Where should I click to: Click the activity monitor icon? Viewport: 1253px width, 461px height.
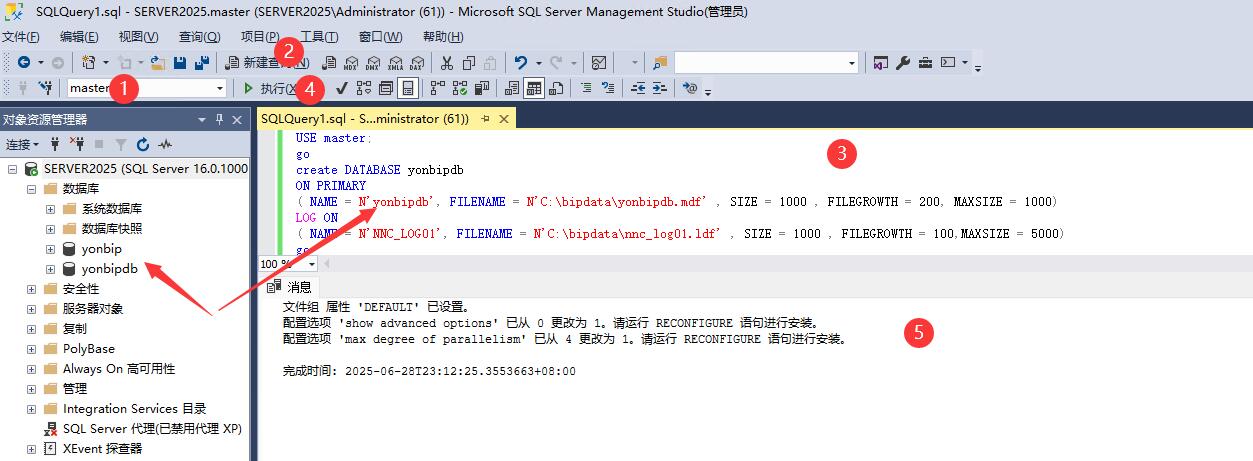pos(598,62)
